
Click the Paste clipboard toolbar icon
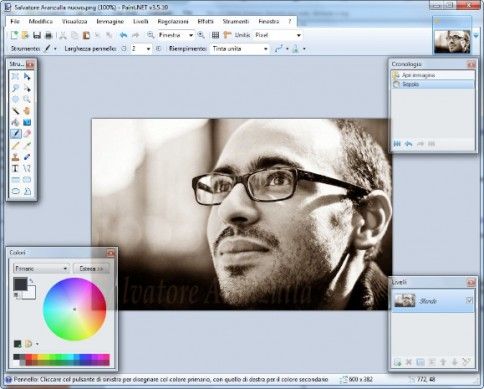tap(86, 35)
